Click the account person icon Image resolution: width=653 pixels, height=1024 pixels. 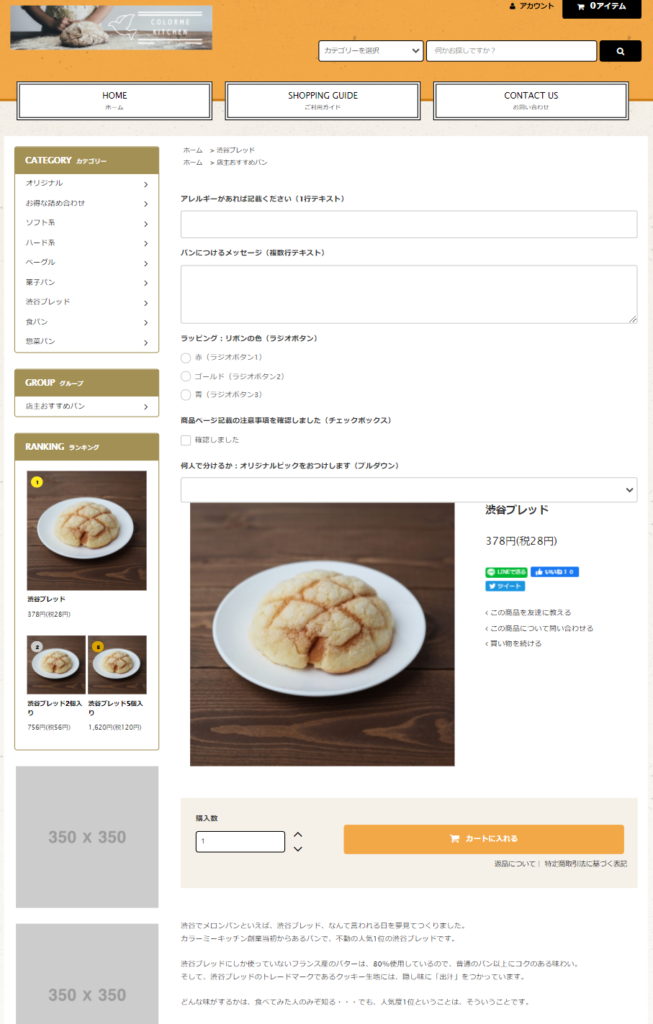(x=513, y=6)
